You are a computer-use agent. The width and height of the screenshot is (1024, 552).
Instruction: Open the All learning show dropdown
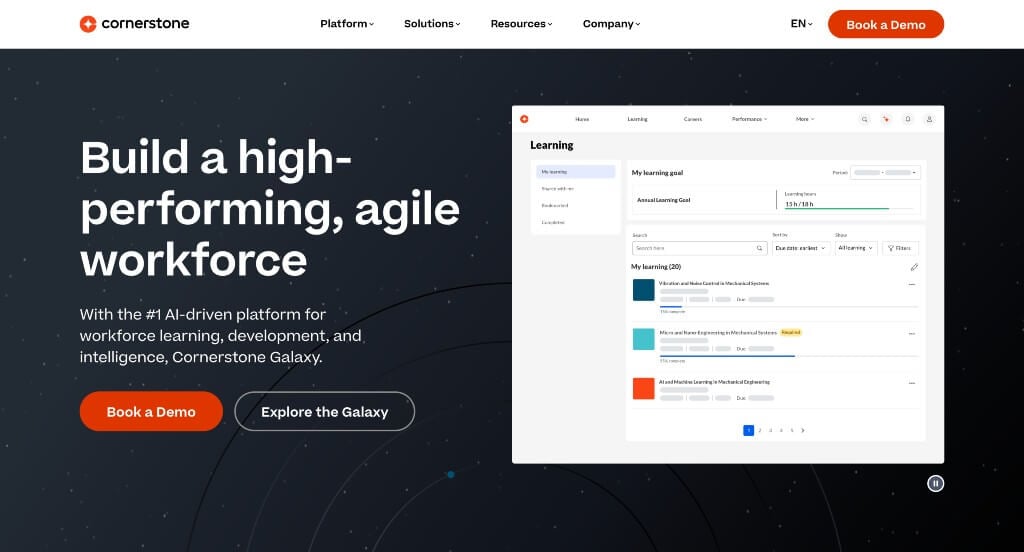[x=856, y=248]
